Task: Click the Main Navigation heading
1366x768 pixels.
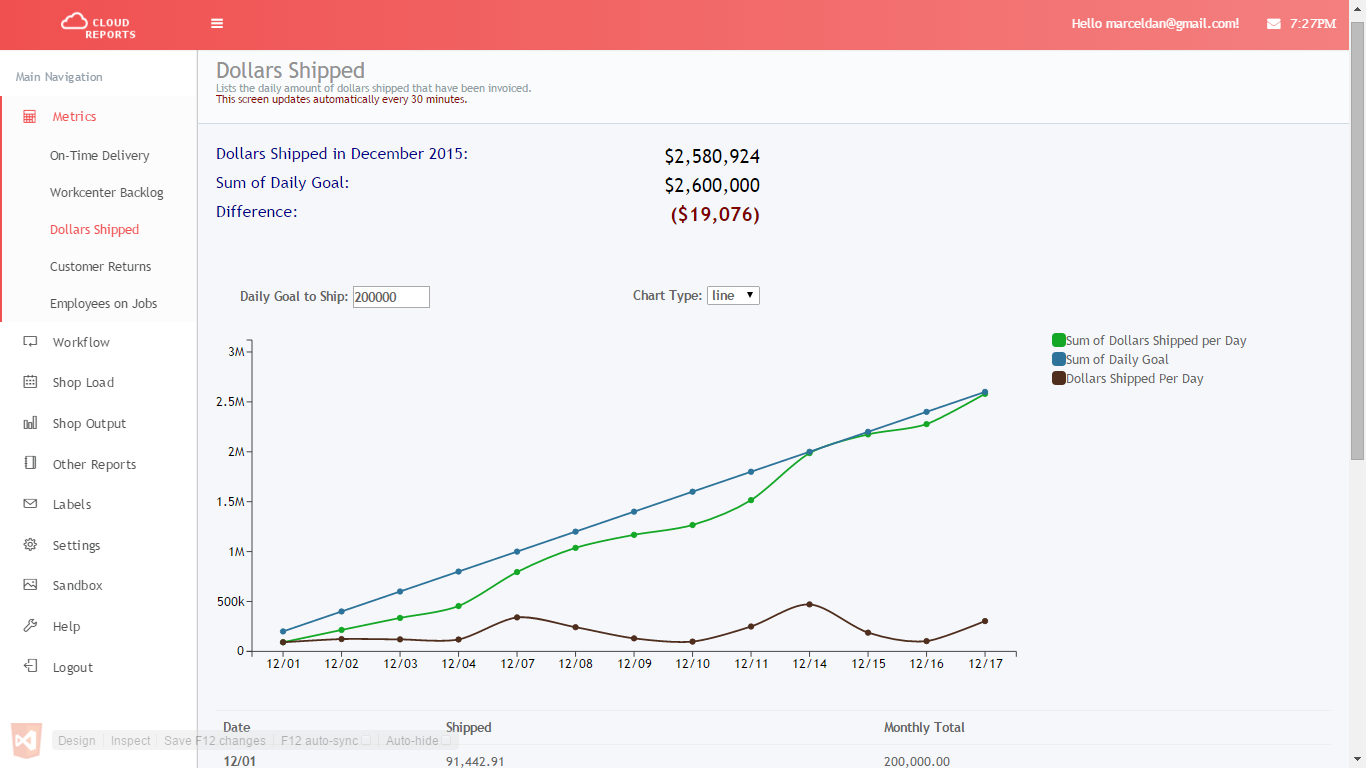Action: pyautogui.click(x=59, y=77)
